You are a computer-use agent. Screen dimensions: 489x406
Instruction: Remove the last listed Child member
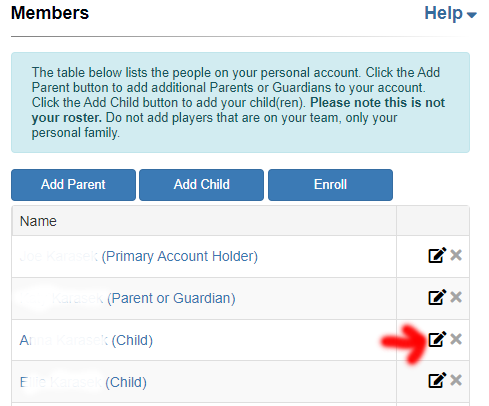click(456, 380)
